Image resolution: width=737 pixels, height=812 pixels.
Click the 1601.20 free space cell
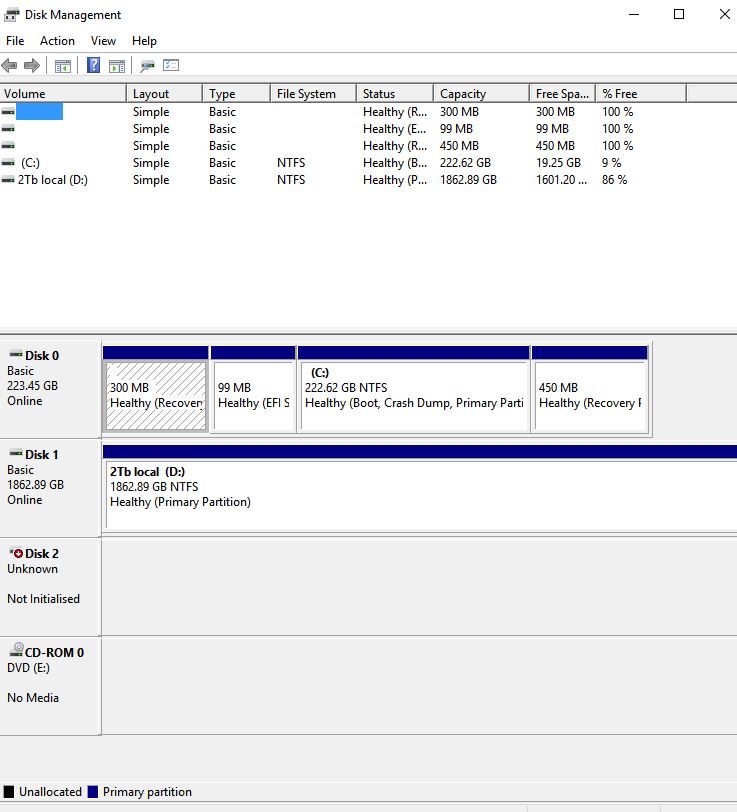[561, 180]
